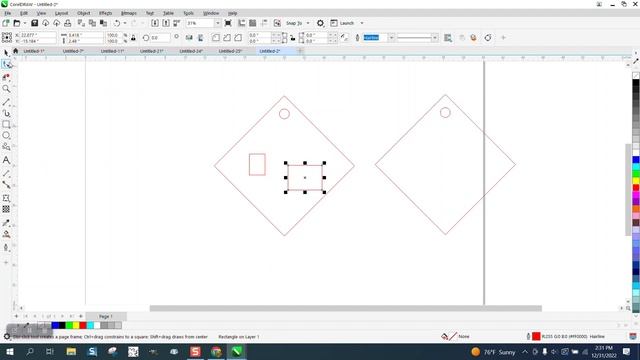Switch to the Untitled-1 document tab
This screenshot has height=360, width=640.
pyautogui.click(x=34, y=51)
